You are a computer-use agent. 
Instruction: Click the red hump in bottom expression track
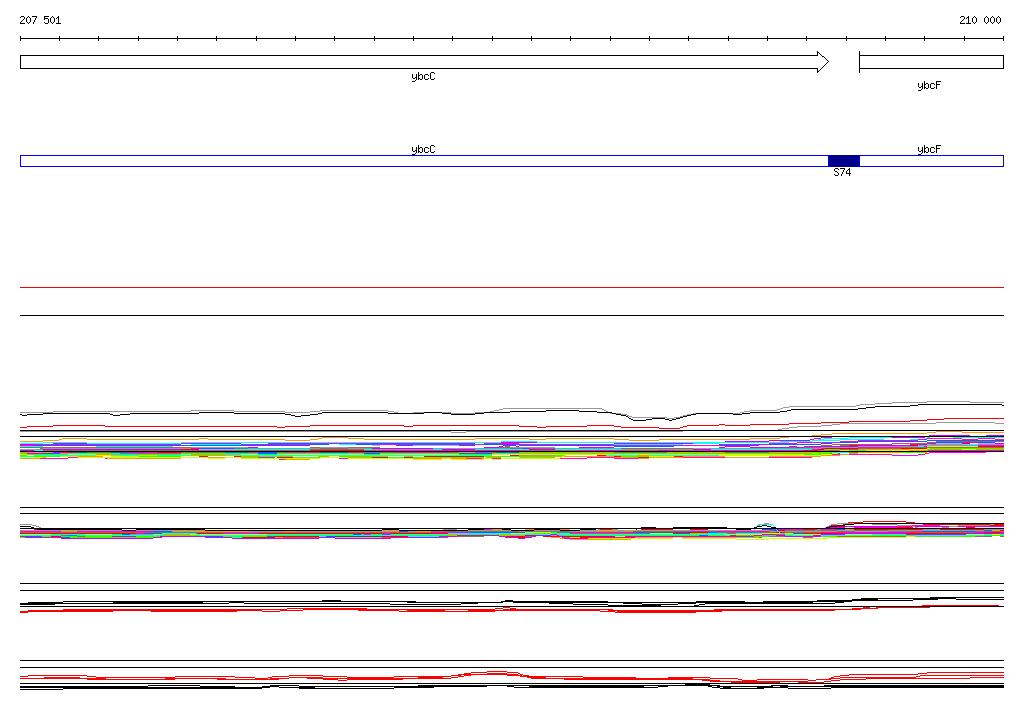(497, 673)
